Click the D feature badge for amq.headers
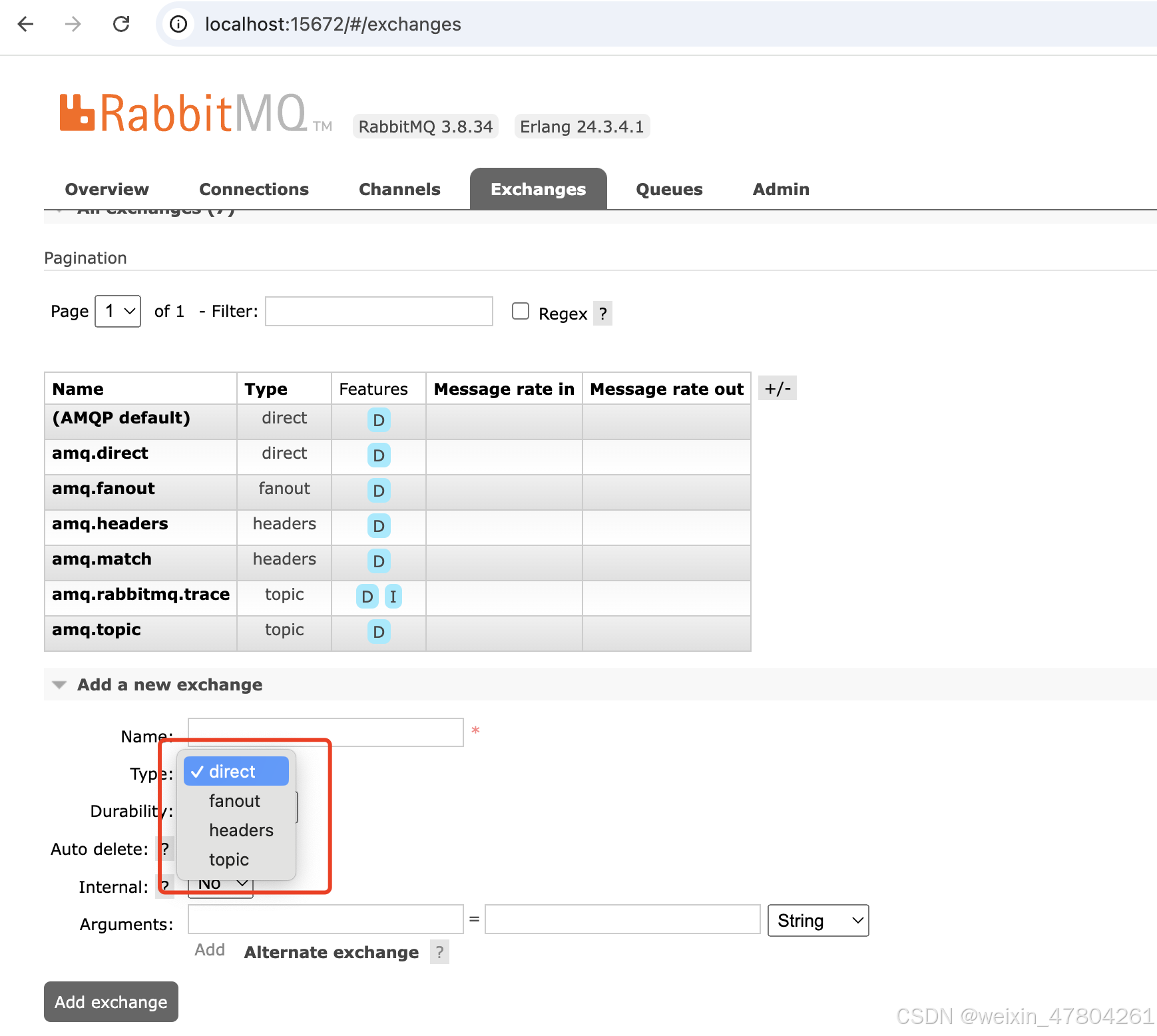The height and width of the screenshot is (1036, 1157). click(x=379, y=526)
